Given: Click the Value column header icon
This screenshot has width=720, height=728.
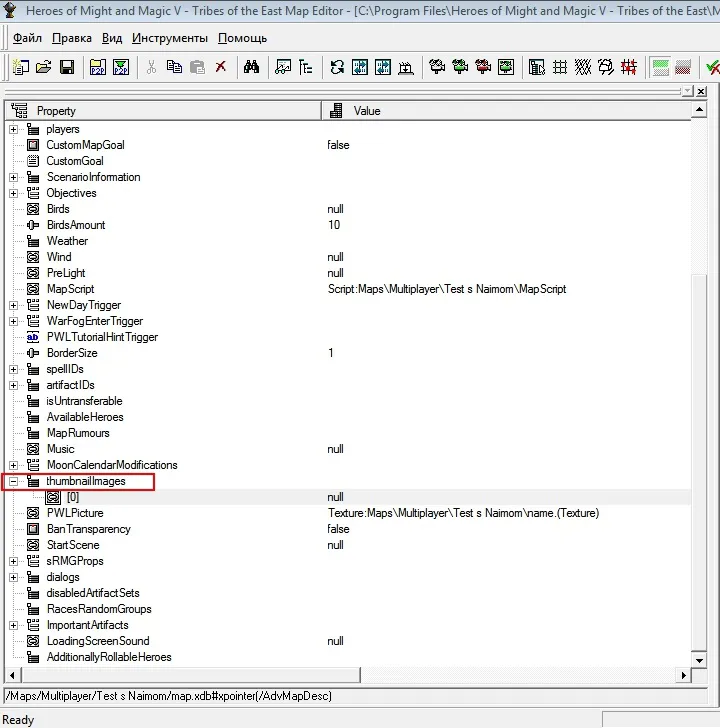Looking at the screenshot, I should (x=336, y=110).
